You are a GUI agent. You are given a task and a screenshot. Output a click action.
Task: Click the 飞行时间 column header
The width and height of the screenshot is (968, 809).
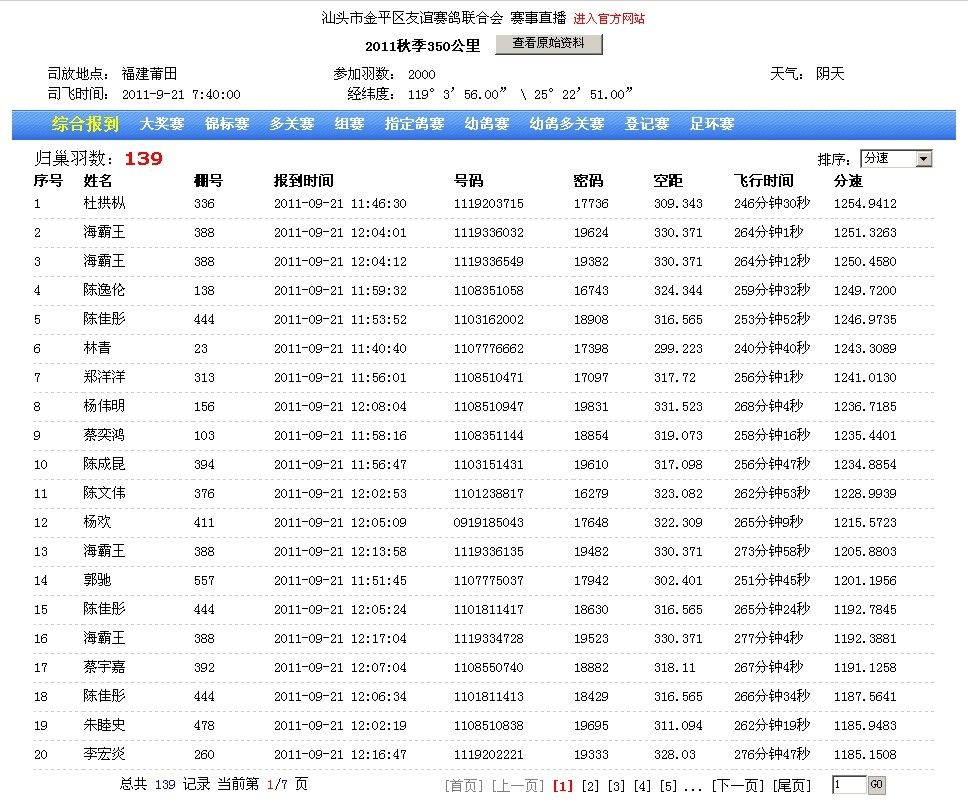pos(764,181)
